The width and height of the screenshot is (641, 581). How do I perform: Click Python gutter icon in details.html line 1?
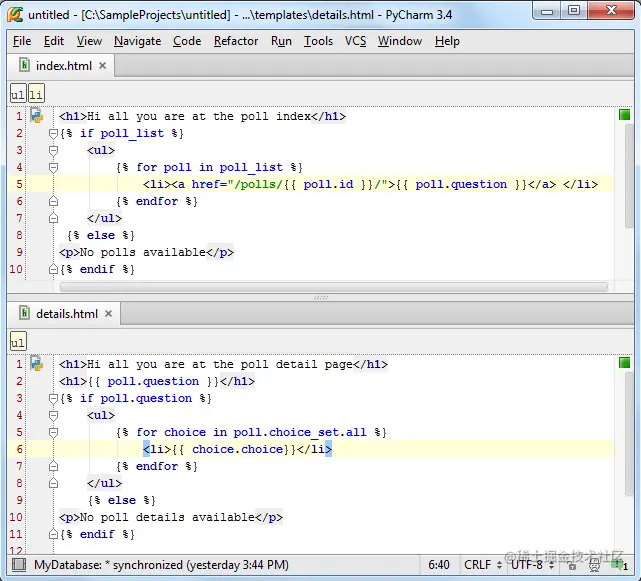pos(37,364)
